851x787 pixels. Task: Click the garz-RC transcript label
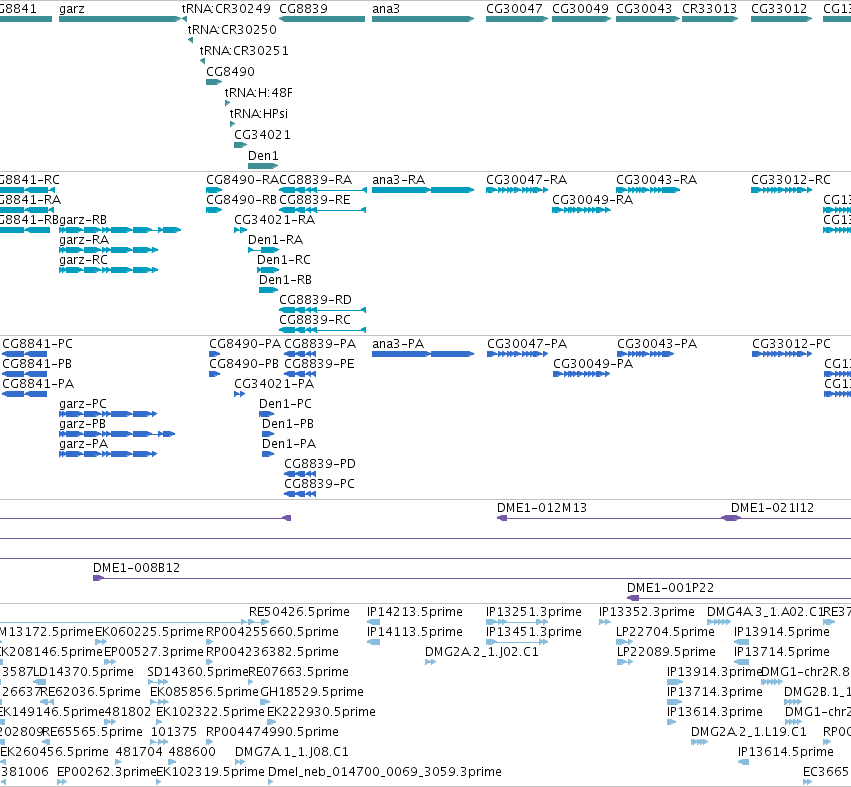[83, 260]
